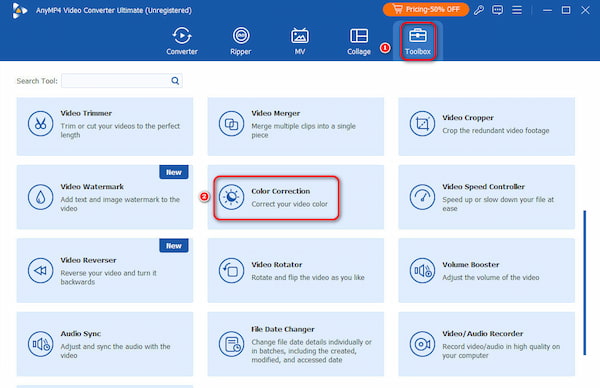Click 'Adjust the volume of the video' text
The width and height of the screenshot is (600, 388).
pyautogui.click(x=491, y=277)
